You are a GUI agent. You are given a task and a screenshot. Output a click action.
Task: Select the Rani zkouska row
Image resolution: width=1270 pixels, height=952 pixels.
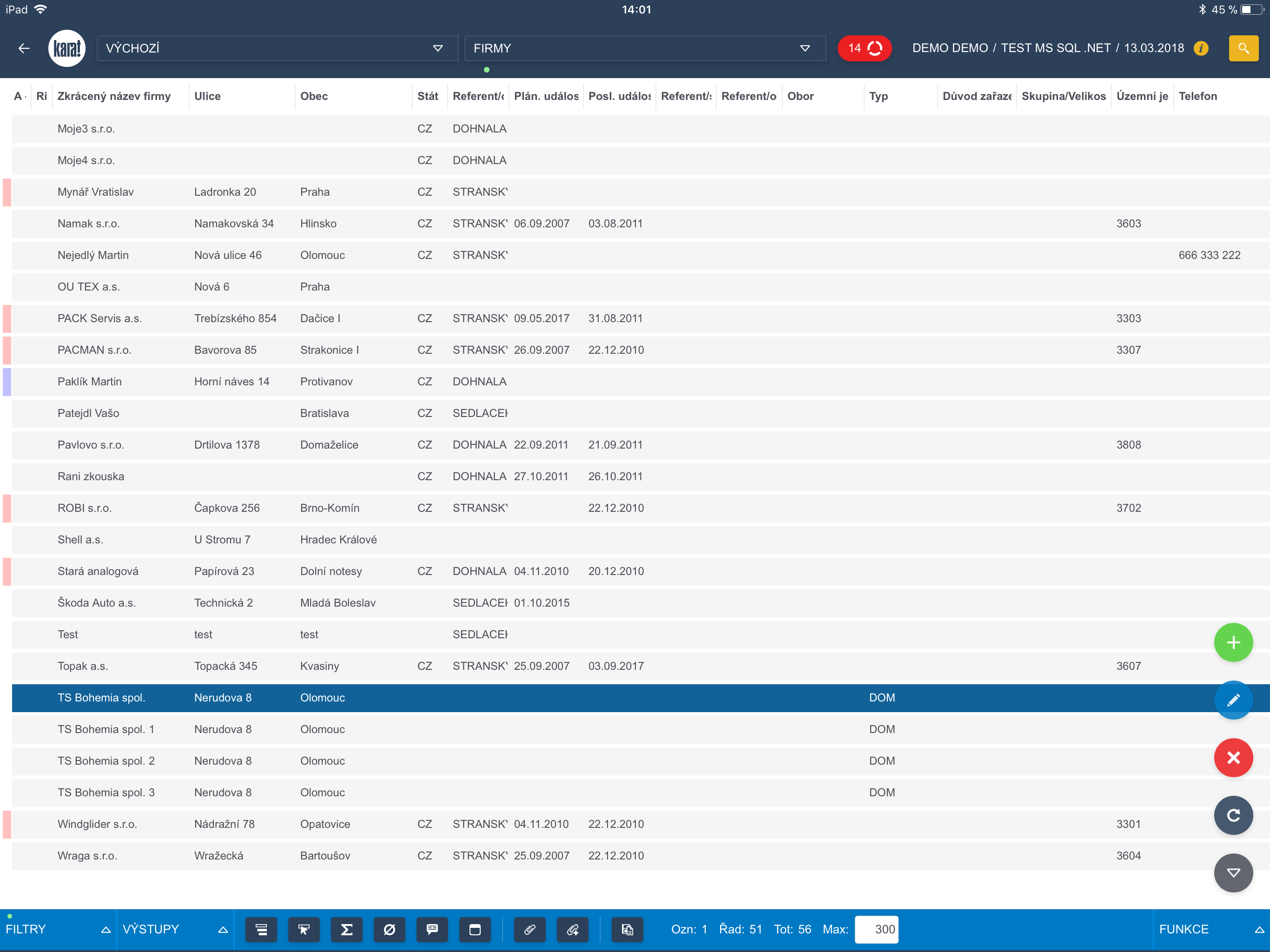click(x=641, y=476)
